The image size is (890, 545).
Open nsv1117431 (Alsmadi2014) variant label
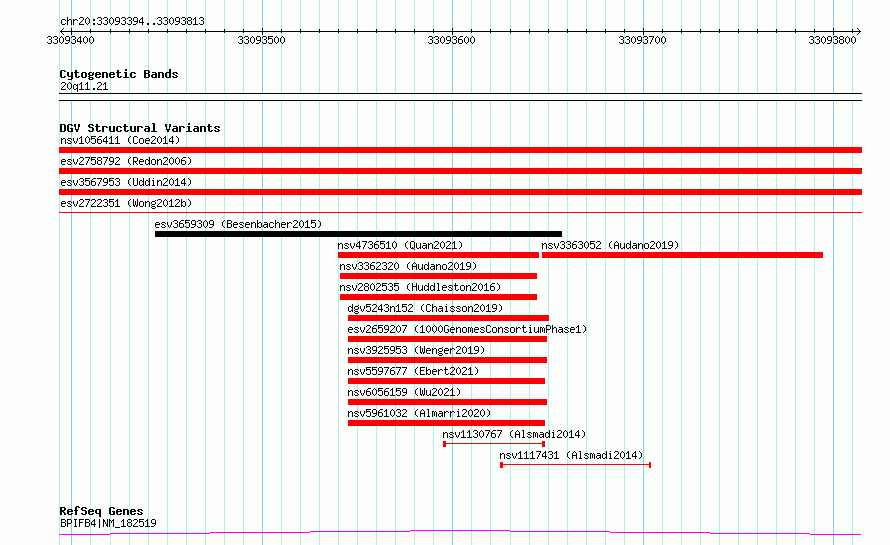point(571,455)
